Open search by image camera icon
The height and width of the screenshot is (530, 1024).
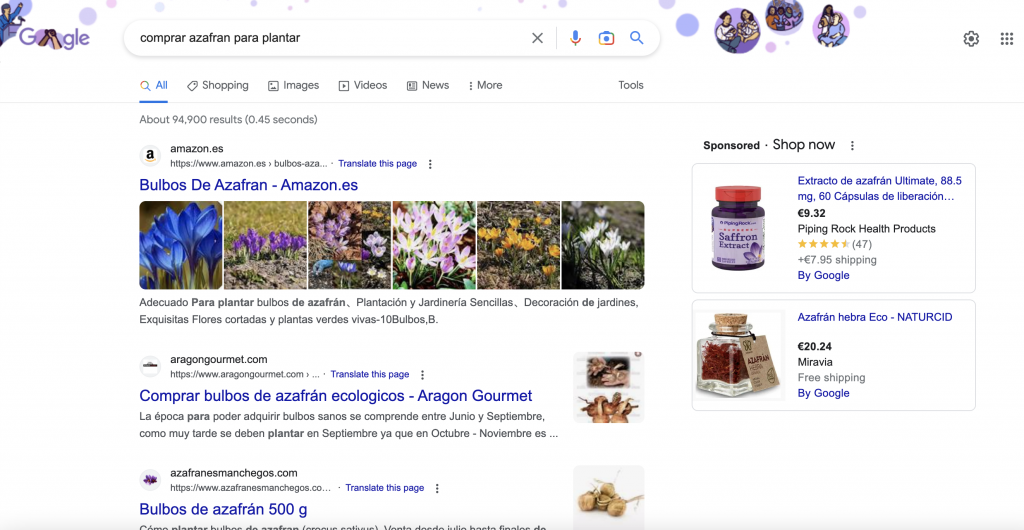606,38
